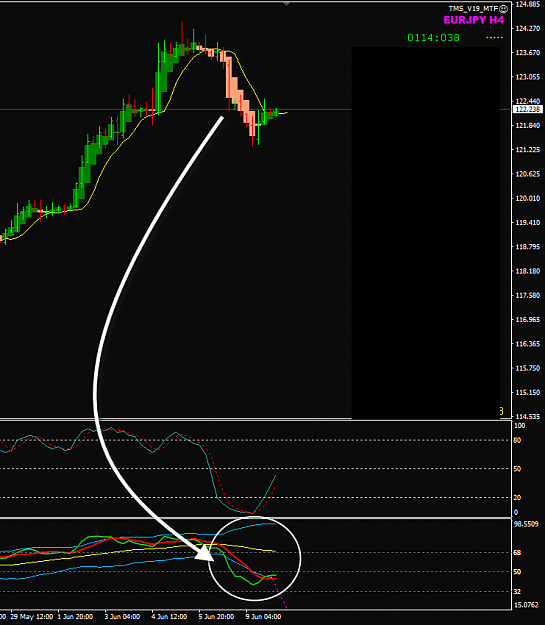Click the 3 Jun 04:00 time label
Screen dimensions: 545x625
coord(122,617)
